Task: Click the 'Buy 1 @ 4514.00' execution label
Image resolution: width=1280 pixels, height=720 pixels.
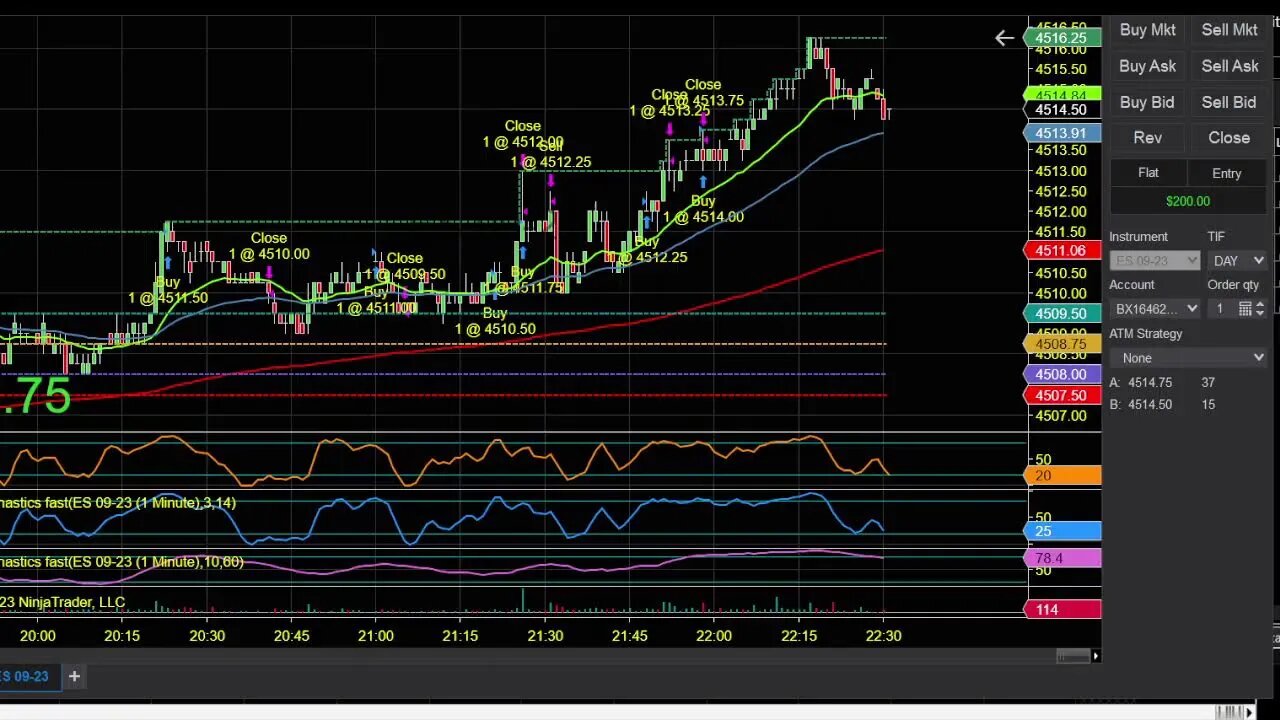Action: tap(703, 209)
